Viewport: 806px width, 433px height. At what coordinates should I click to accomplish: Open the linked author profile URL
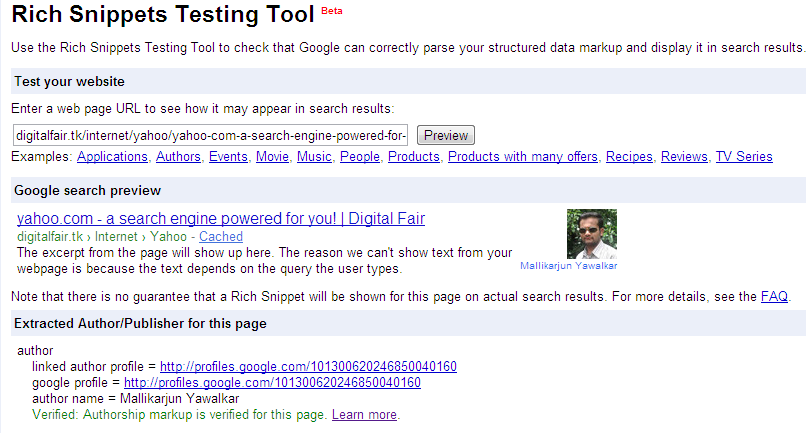coord(308,367)
